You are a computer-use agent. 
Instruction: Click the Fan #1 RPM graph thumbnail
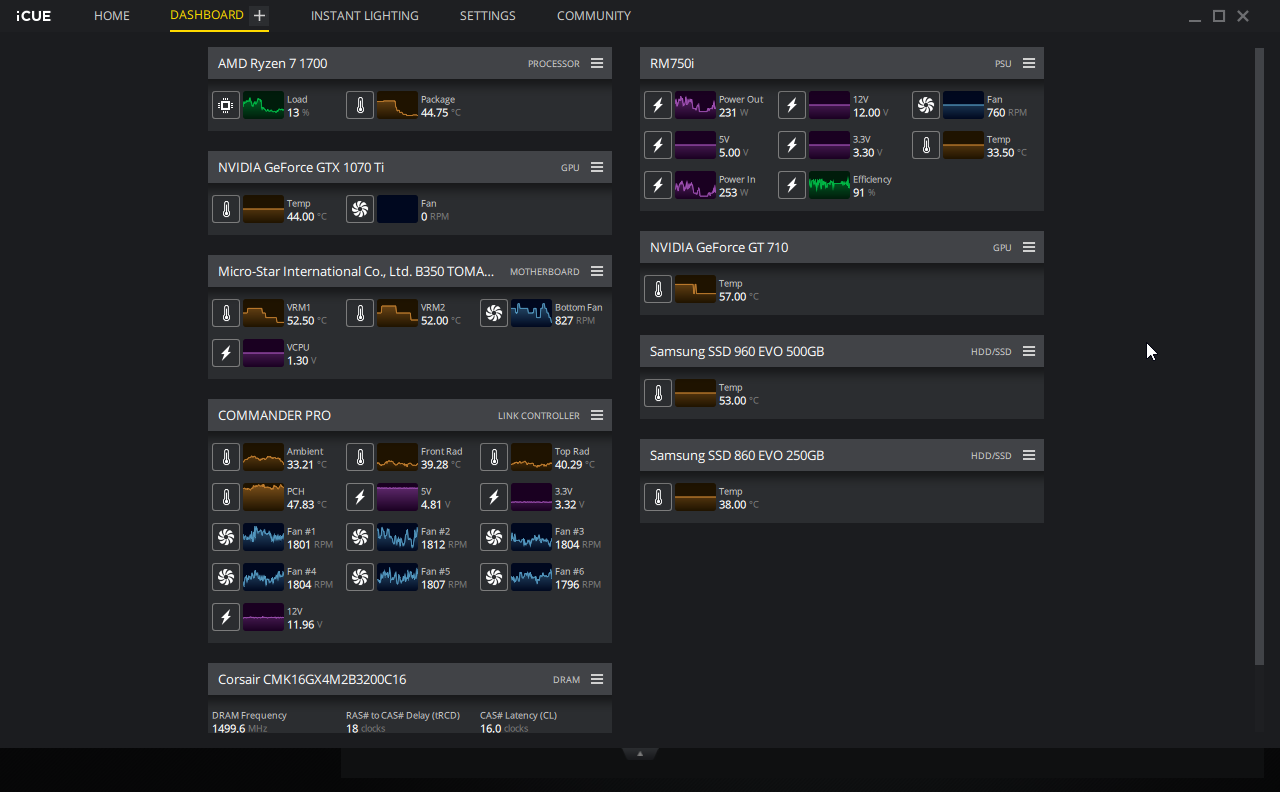264,537
